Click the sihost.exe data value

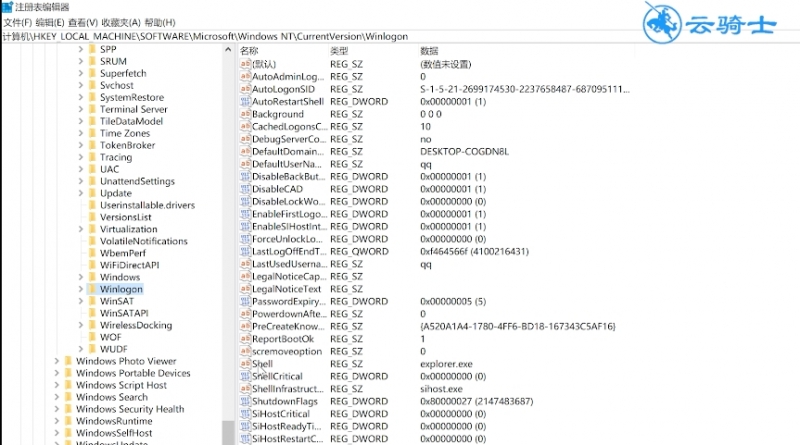(441, 389)
